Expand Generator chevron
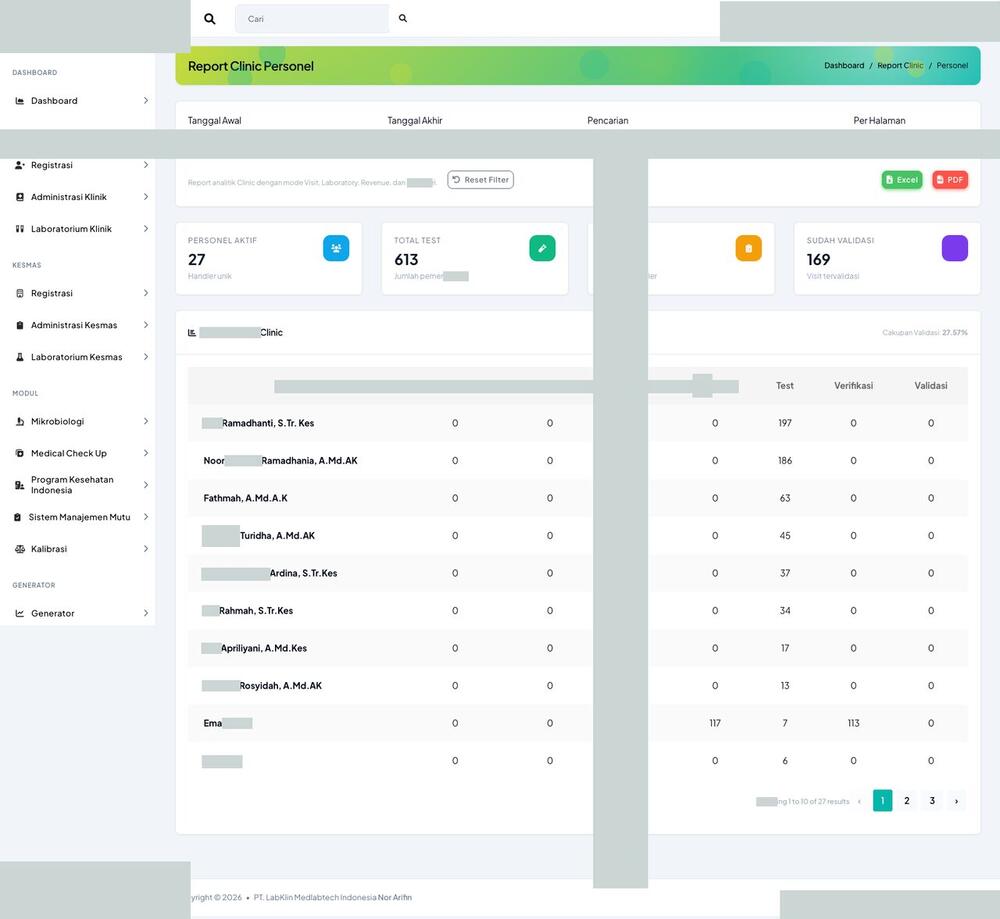Screen dimensions: 1000x919 [145, 614]
